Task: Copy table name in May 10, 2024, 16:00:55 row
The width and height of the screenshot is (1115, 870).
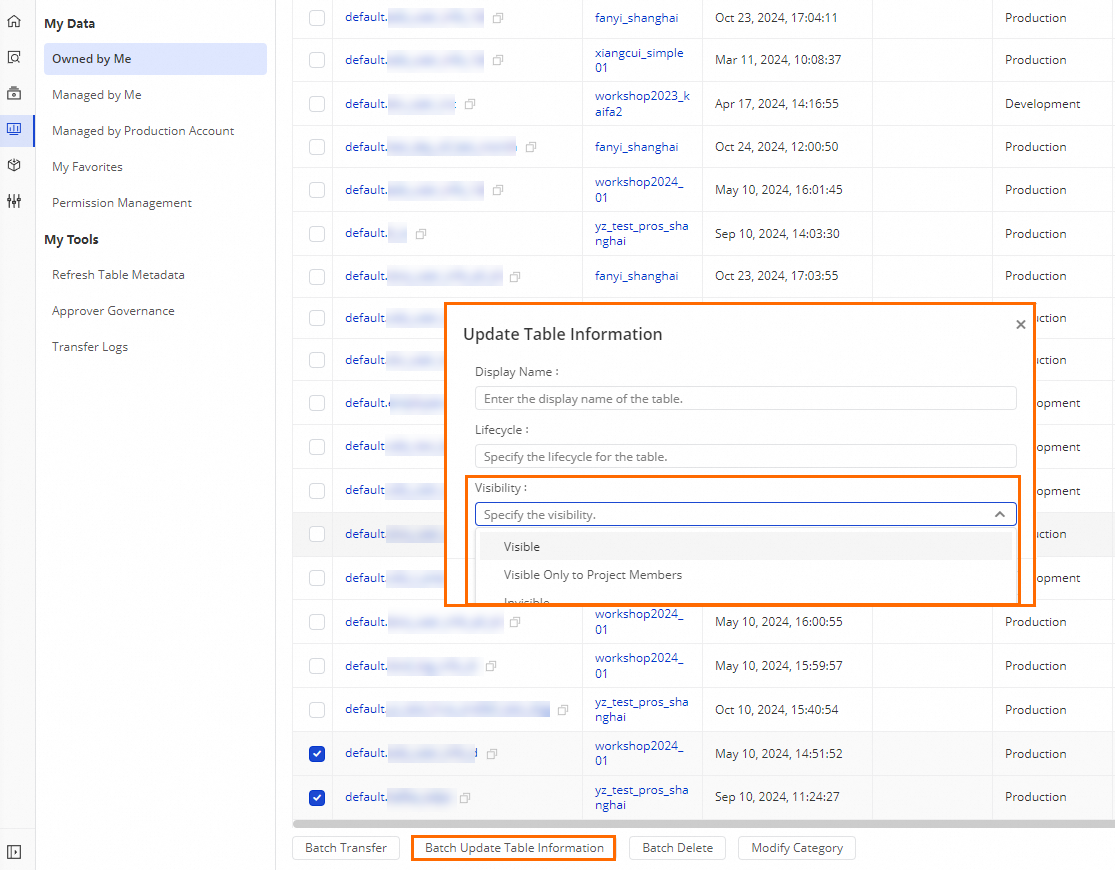Action: 515,622
